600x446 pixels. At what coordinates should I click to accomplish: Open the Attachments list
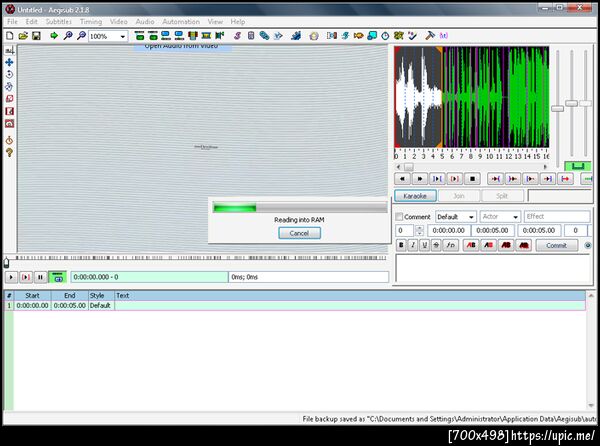coord(264,36)
